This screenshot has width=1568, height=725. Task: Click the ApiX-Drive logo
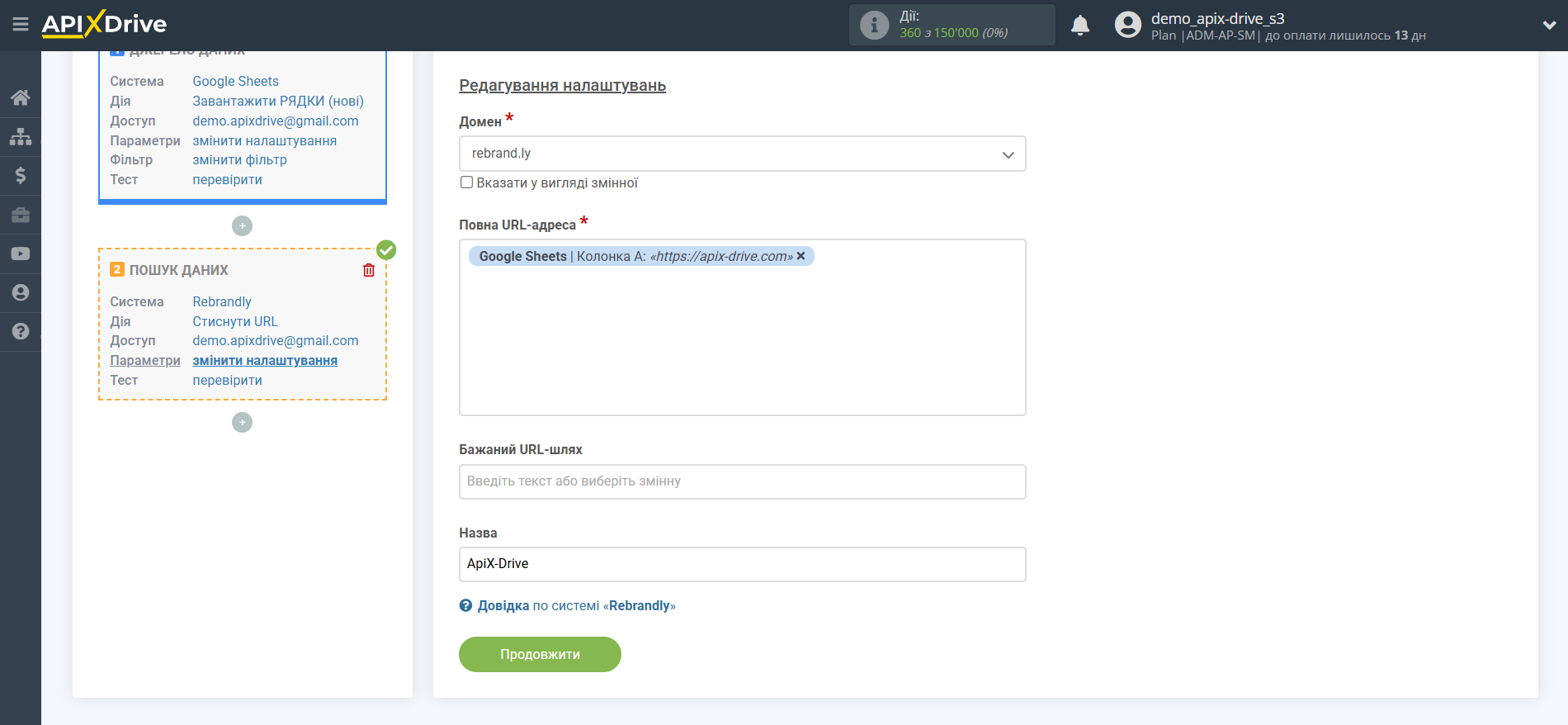click(104, 25)
